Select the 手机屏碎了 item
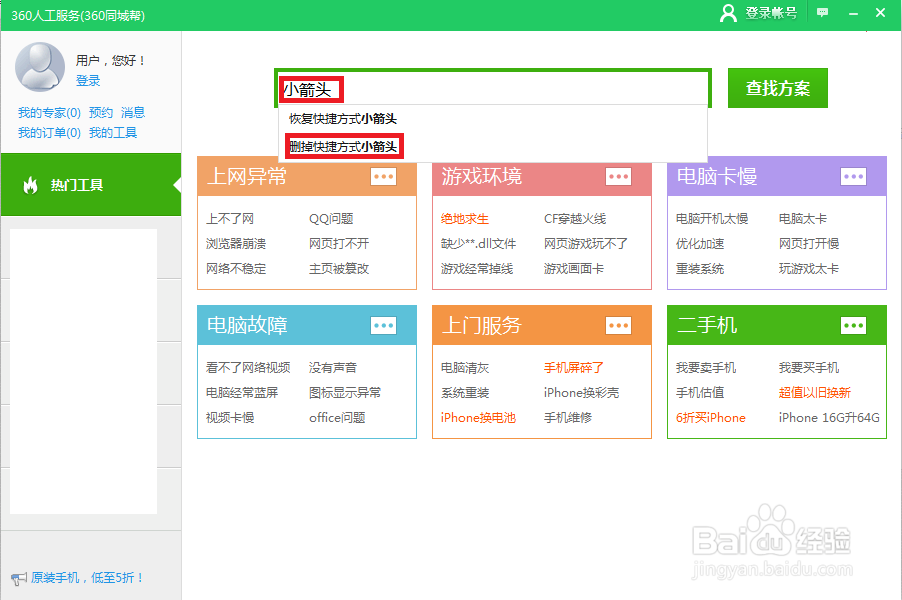This screenshot has width=902, height=600. click(x=574, y=368)
